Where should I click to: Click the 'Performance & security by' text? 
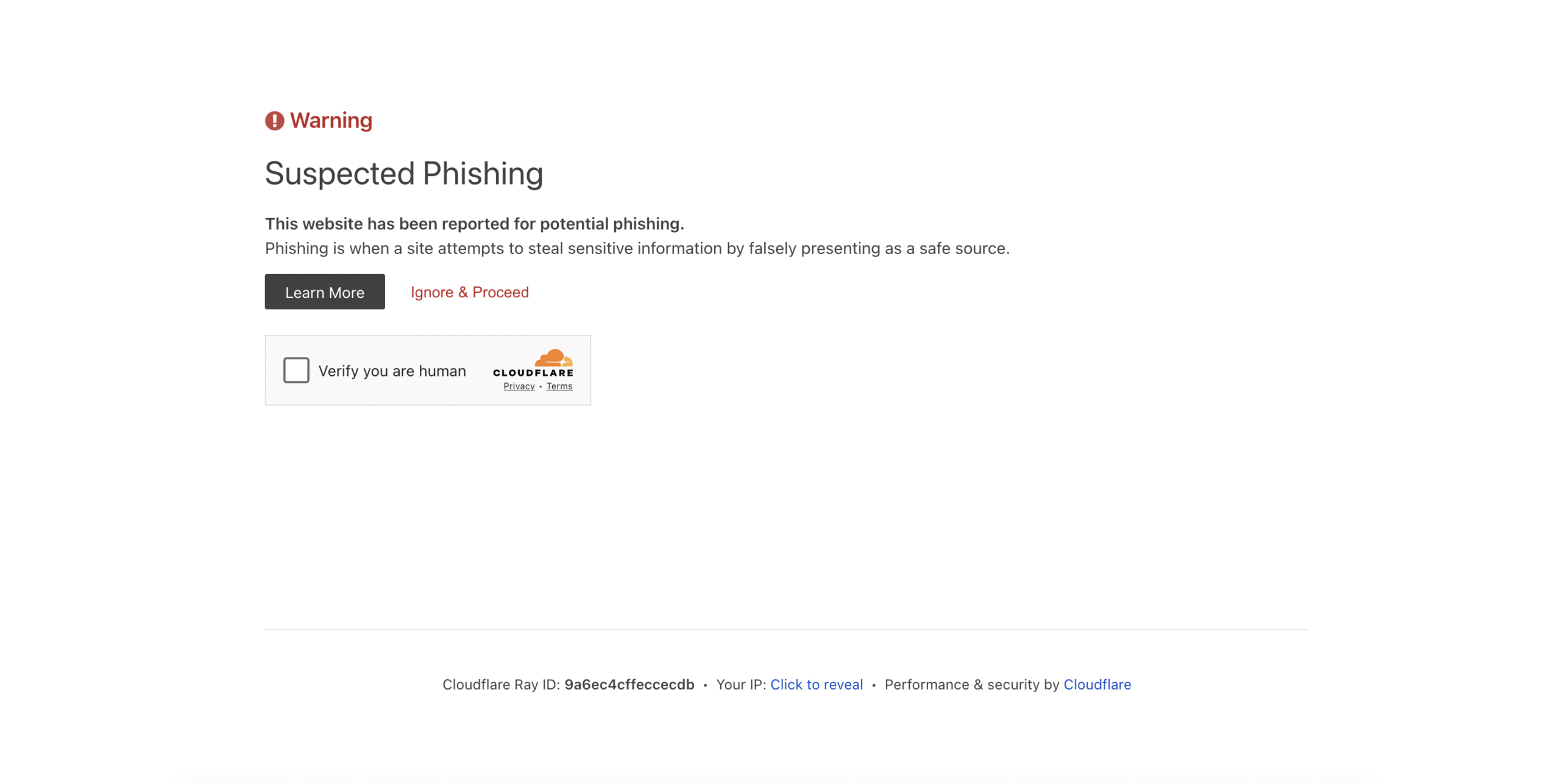click(x=971, y=684)
